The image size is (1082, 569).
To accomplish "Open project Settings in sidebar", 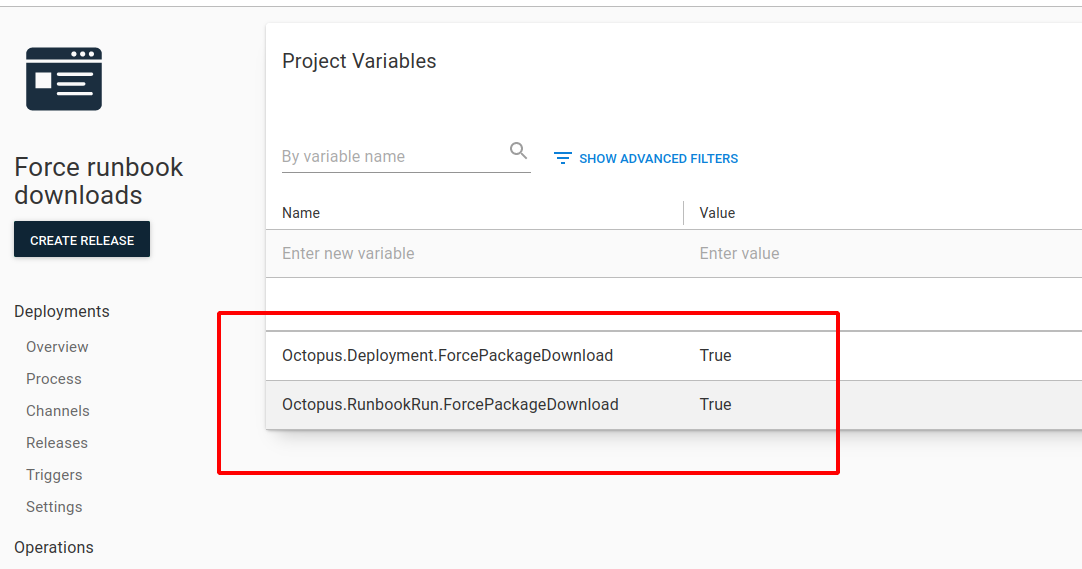I will tap(55, 507).
